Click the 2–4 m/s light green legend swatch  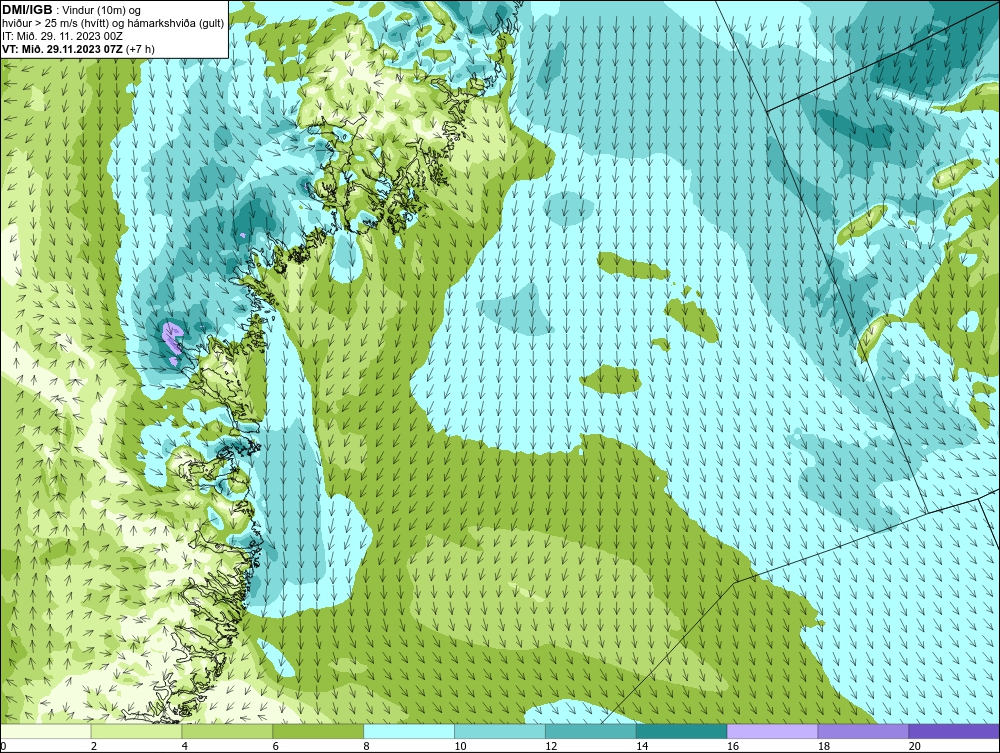[136, 731]
